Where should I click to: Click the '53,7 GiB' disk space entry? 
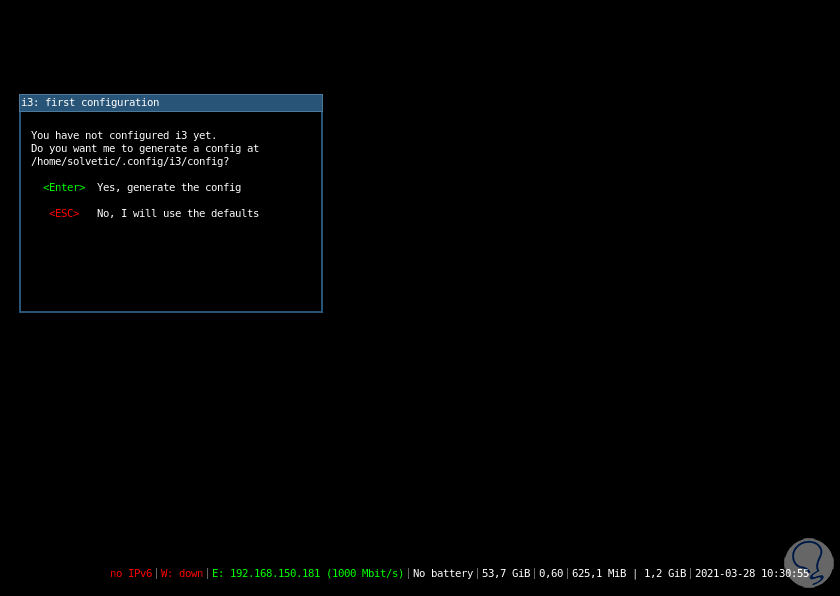click(506, 574)
